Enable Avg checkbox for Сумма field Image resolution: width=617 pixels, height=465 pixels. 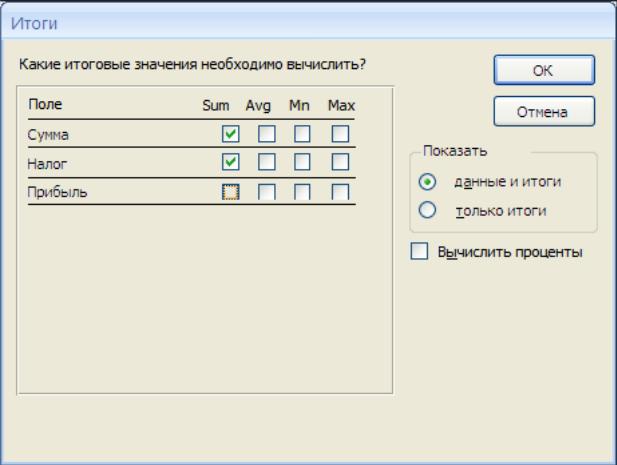pos(267,134)
